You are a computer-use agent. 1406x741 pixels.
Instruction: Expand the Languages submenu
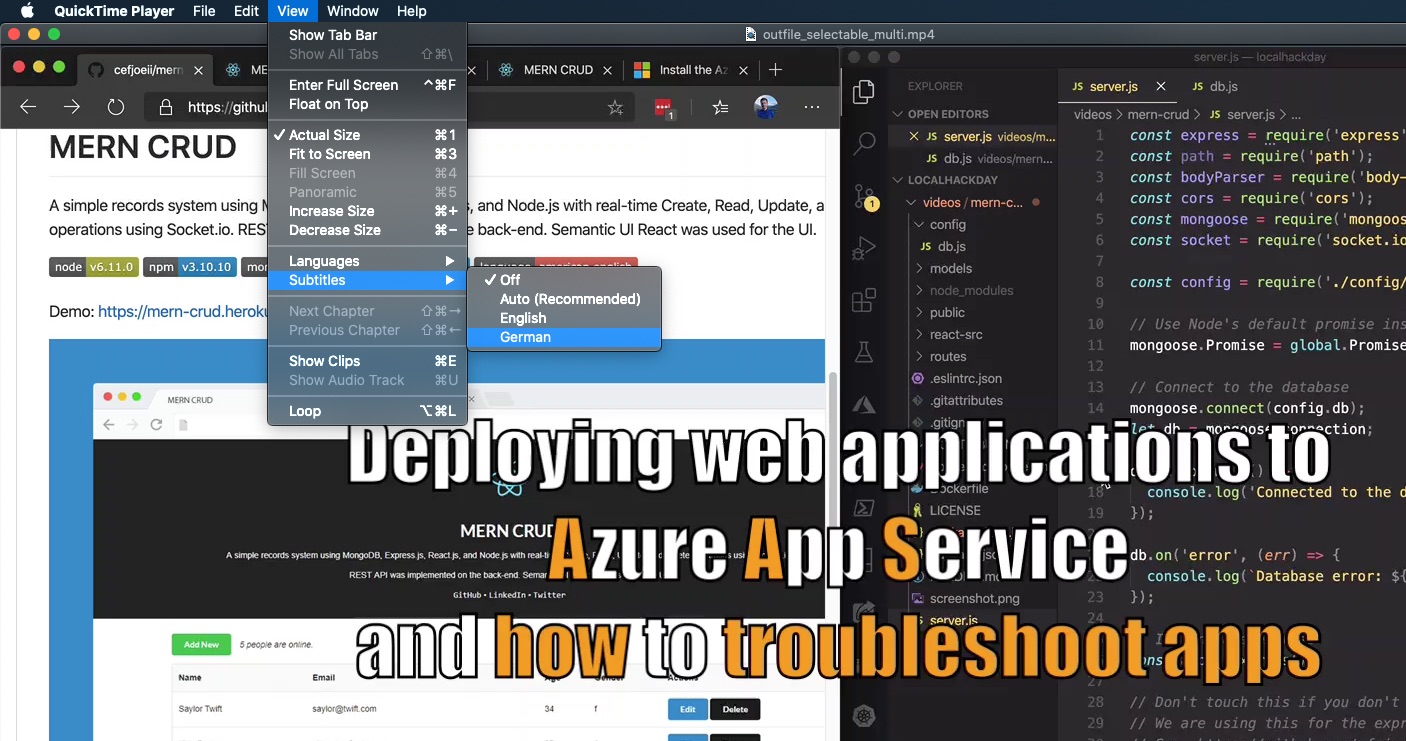[324, 261]
